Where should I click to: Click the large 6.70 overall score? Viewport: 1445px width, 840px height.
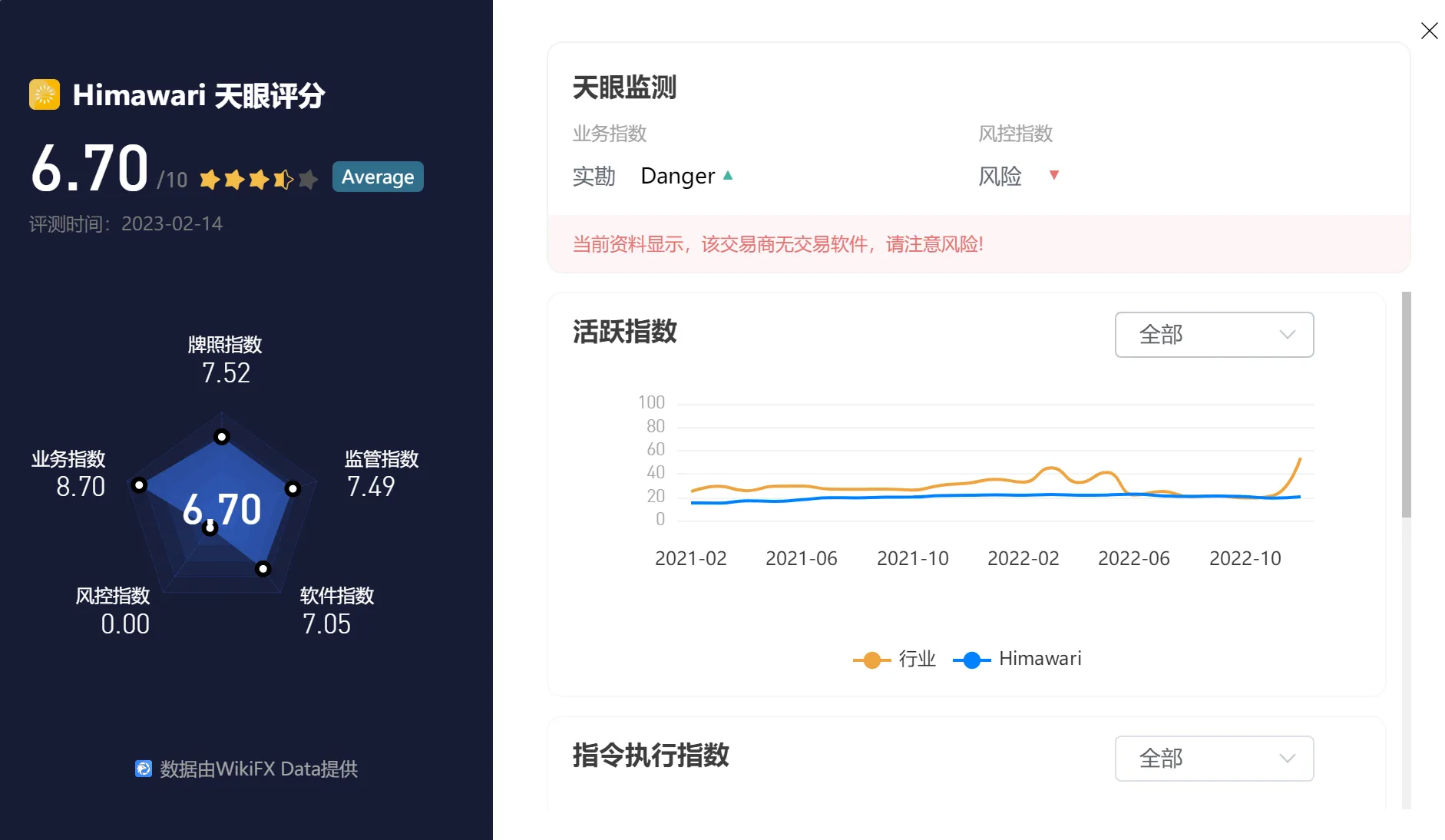(90, 168)
